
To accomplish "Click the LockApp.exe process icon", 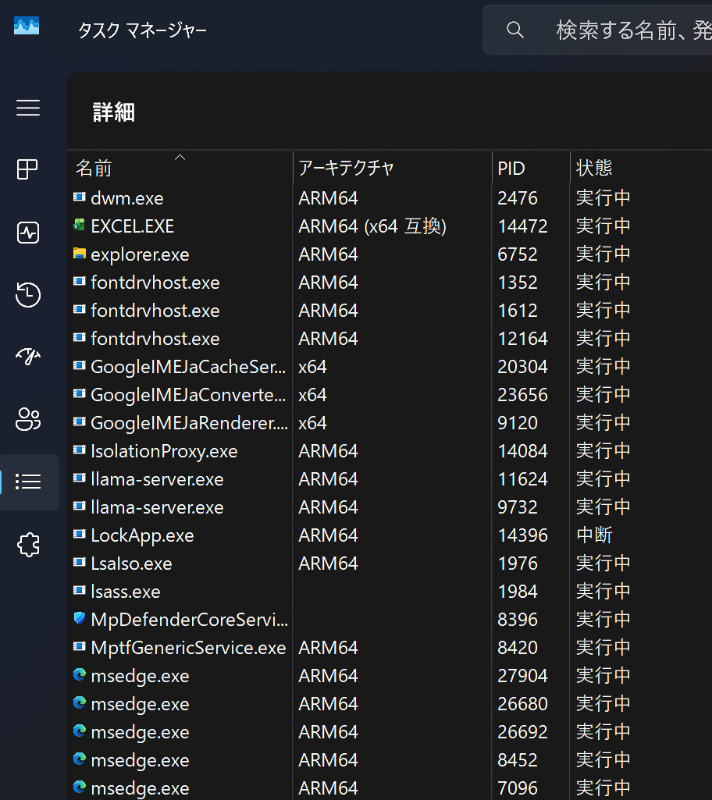I will pos(79,534).
